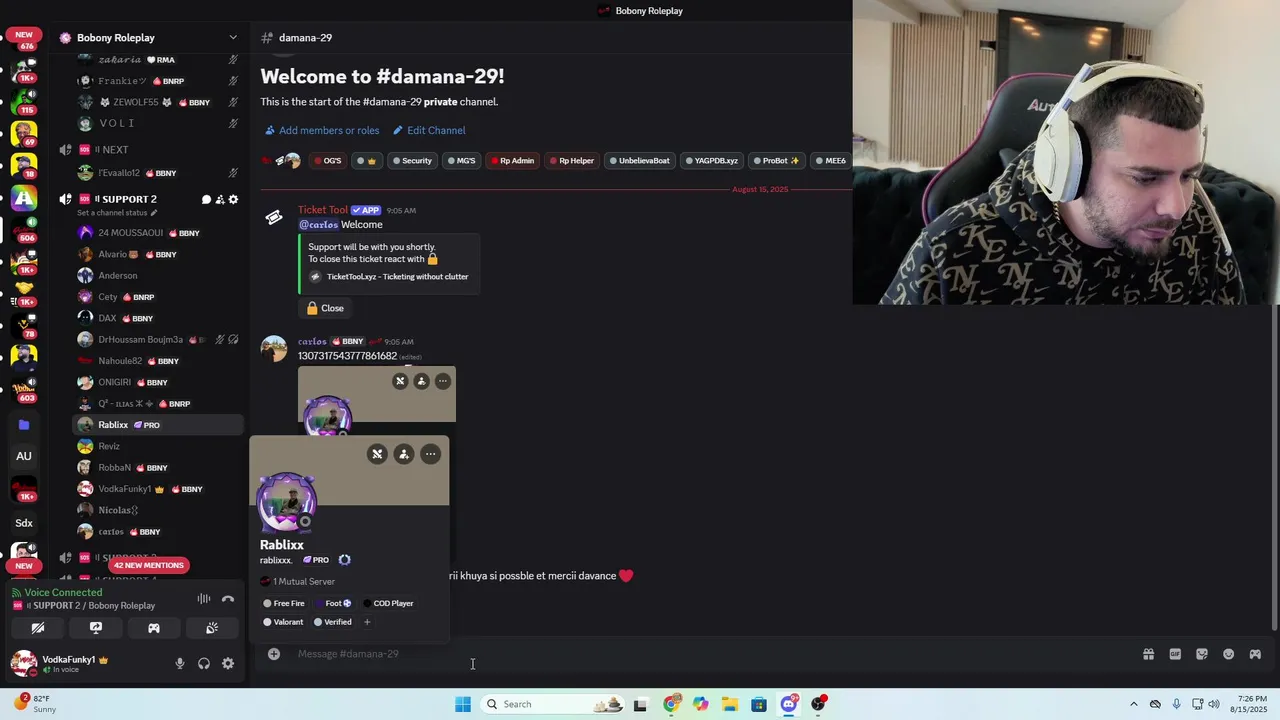Screen dimensions: 1280x720
Task: Click the Edit Channel link
Action: click(429, 130)
